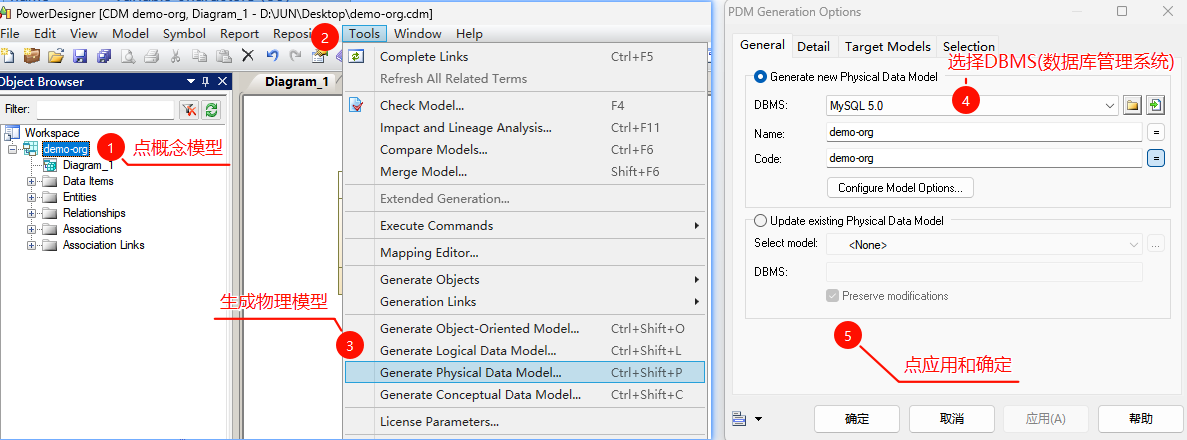The height and width of the screenshot is (440, 1187).
Task: Click the 确定 button
Action: (857, 419)
